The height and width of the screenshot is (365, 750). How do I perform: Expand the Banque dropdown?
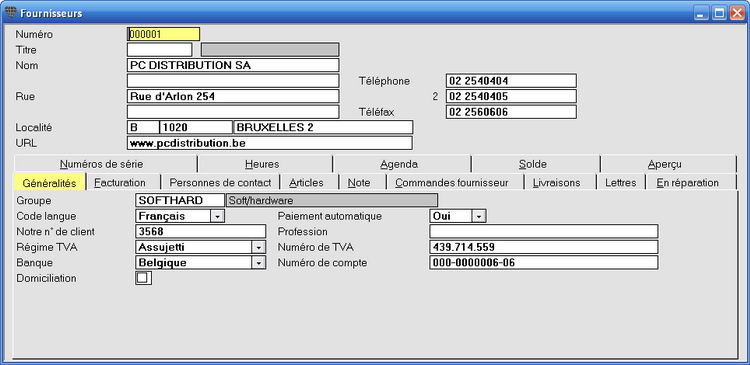(x=258, y=263)
